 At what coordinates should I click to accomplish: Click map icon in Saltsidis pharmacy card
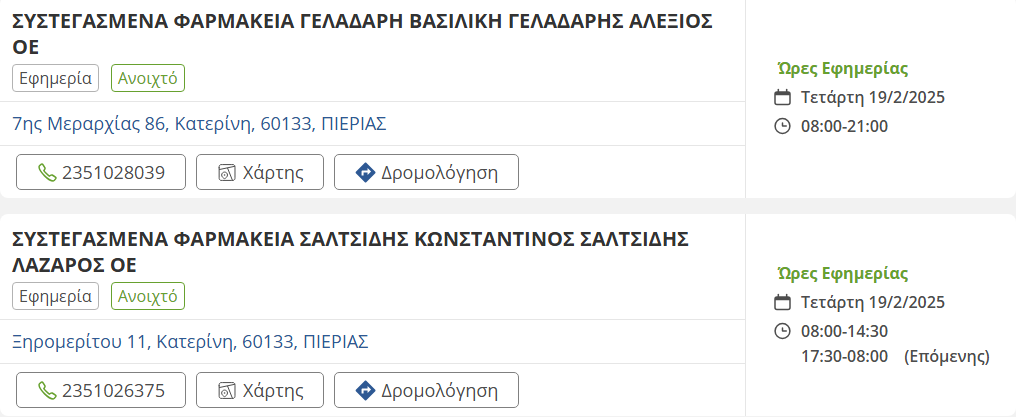point(227,390)
